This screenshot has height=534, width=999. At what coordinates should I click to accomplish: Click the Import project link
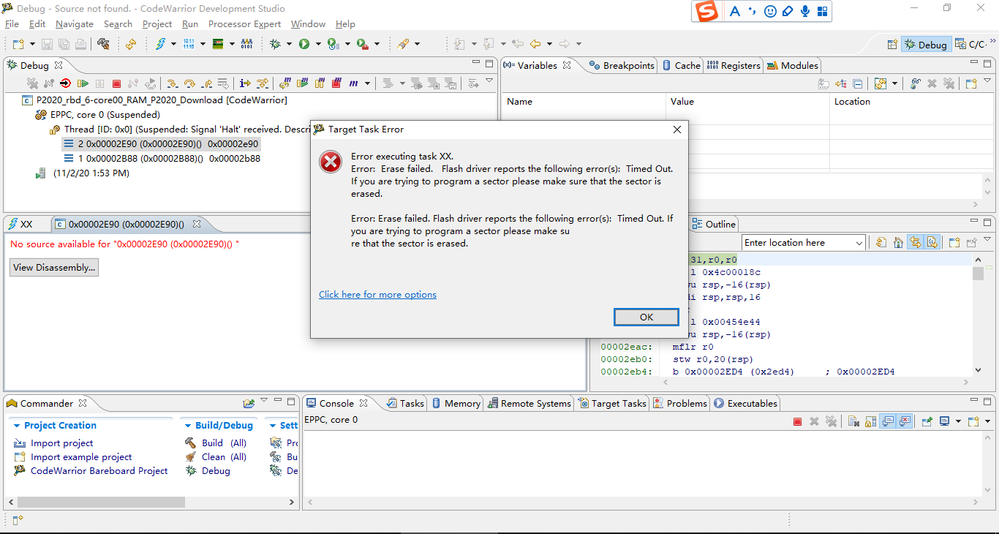tap(61, 443)
